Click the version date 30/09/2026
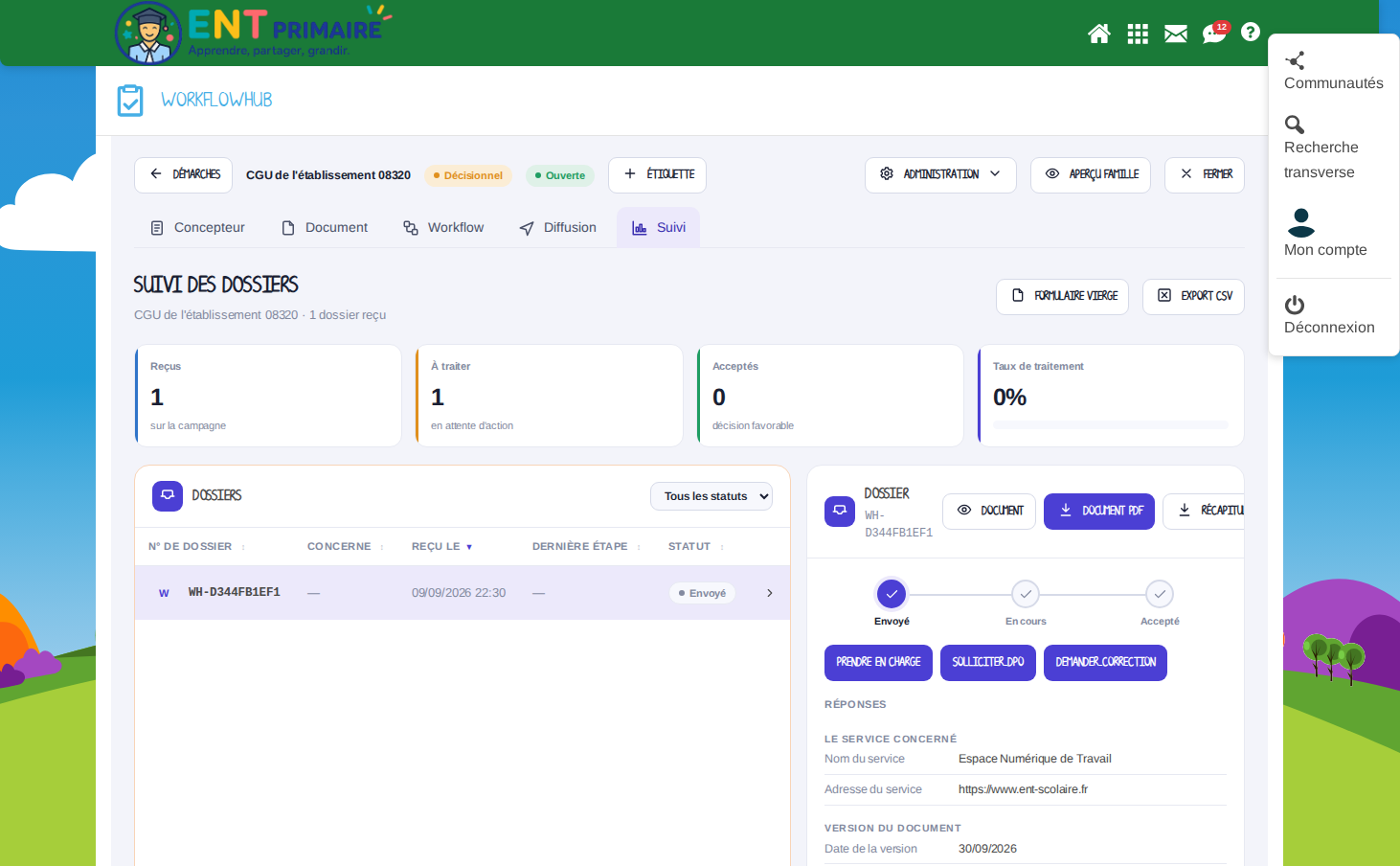 (987, 849)
